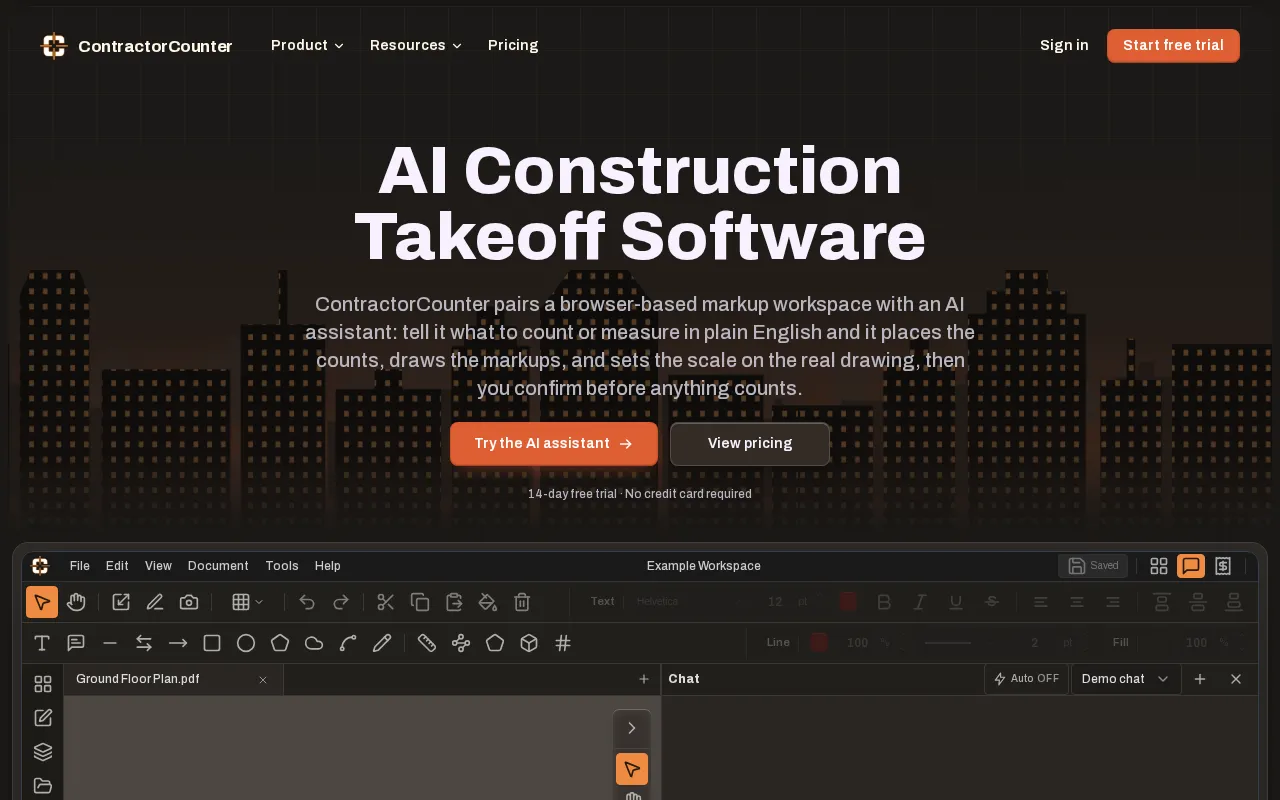Click Start free trial button
The height and width of the screenshot is (800, 1280).
click(1173, 45)
